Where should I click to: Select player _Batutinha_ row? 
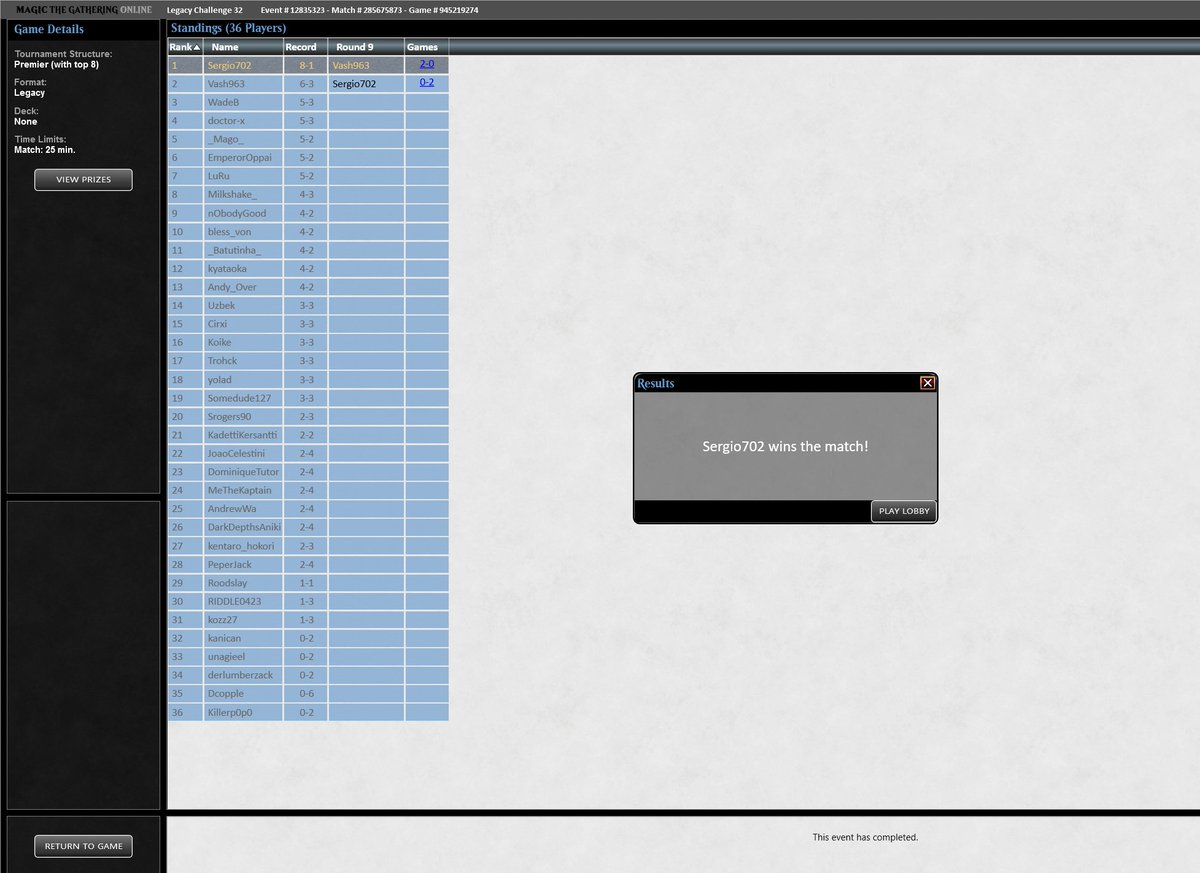tap(308, 250)
